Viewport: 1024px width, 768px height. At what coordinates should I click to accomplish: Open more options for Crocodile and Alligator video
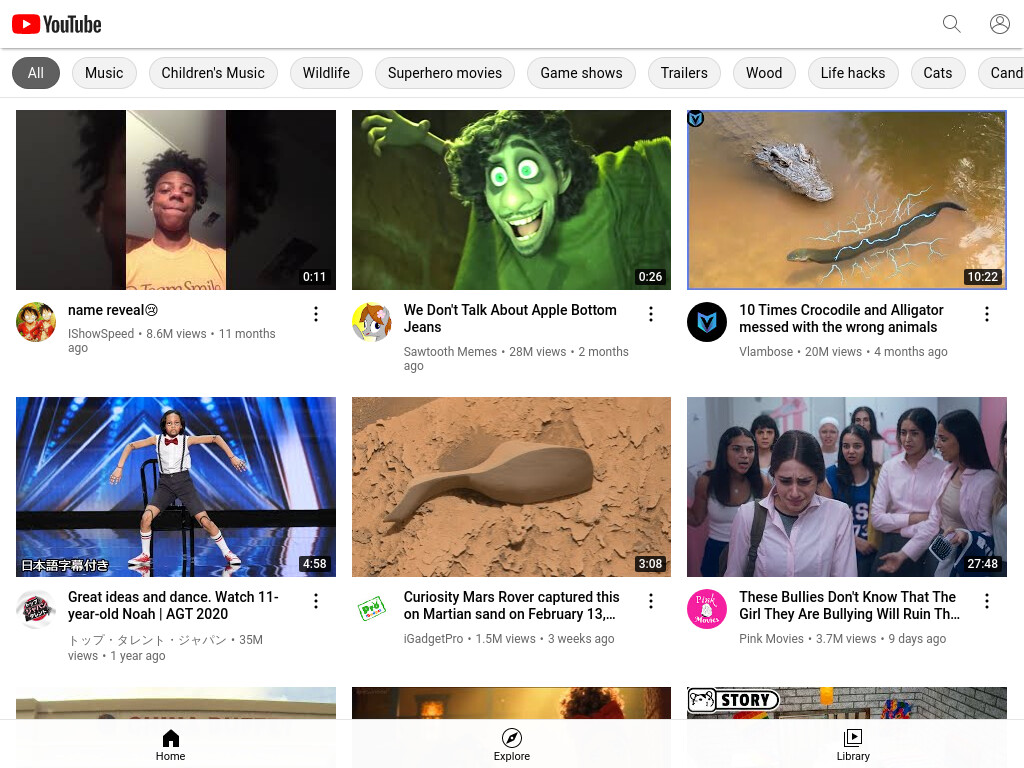(987, 314)
